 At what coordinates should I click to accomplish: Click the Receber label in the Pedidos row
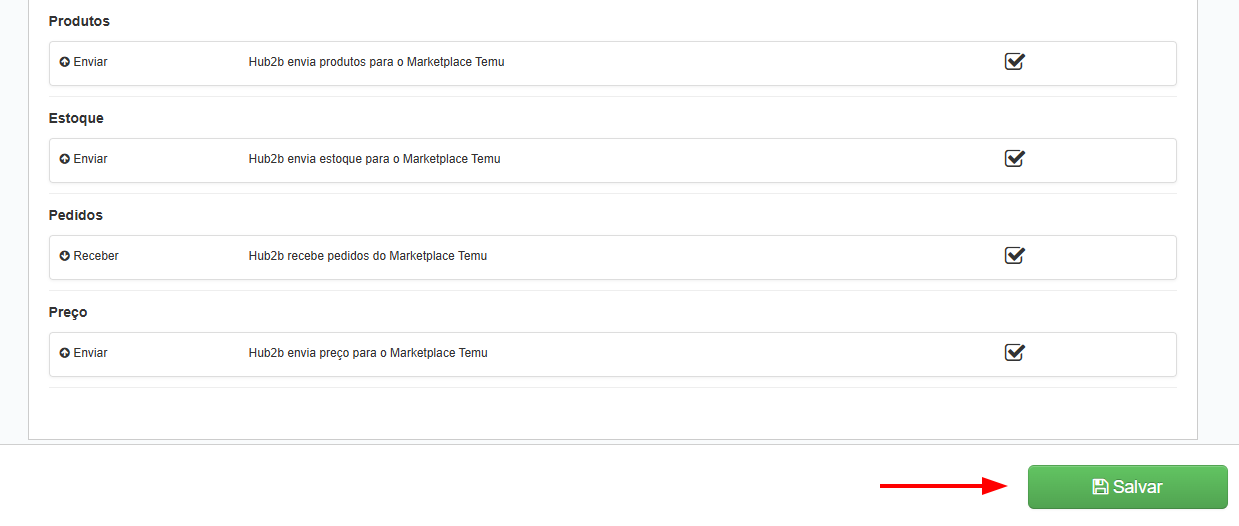point(96,256)
